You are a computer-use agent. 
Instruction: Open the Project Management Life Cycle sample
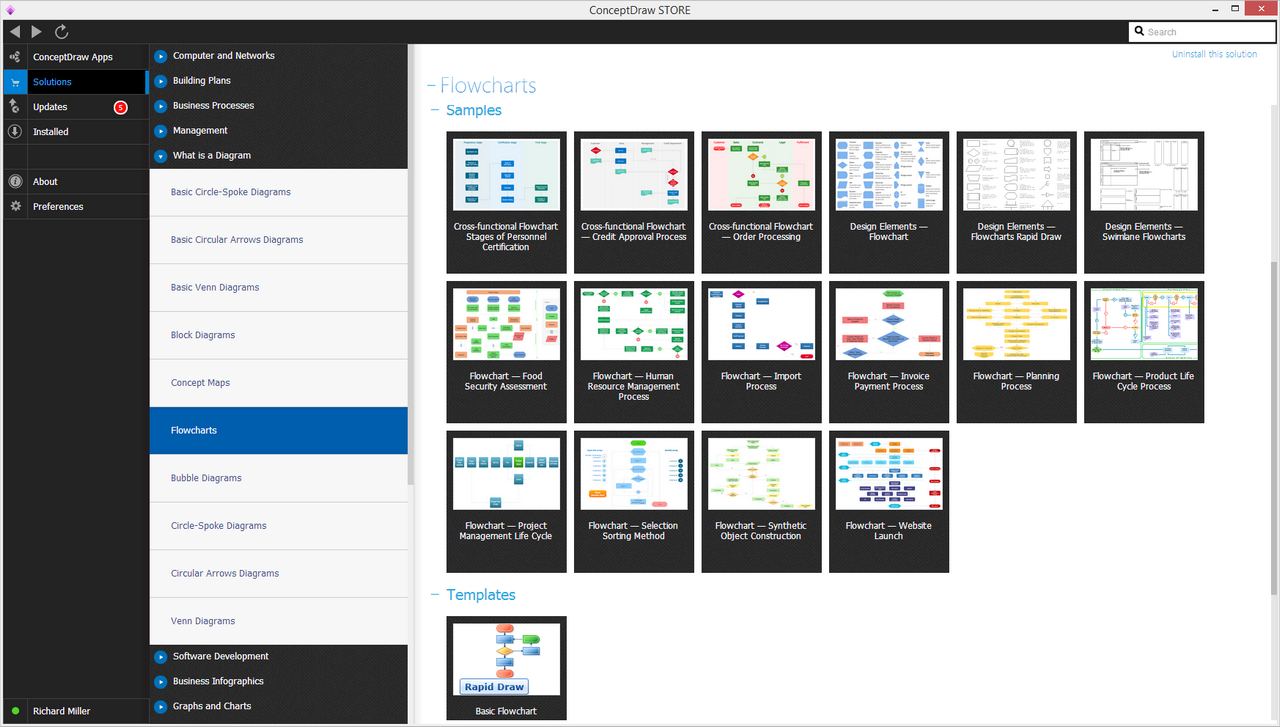(x=506, y=502)
